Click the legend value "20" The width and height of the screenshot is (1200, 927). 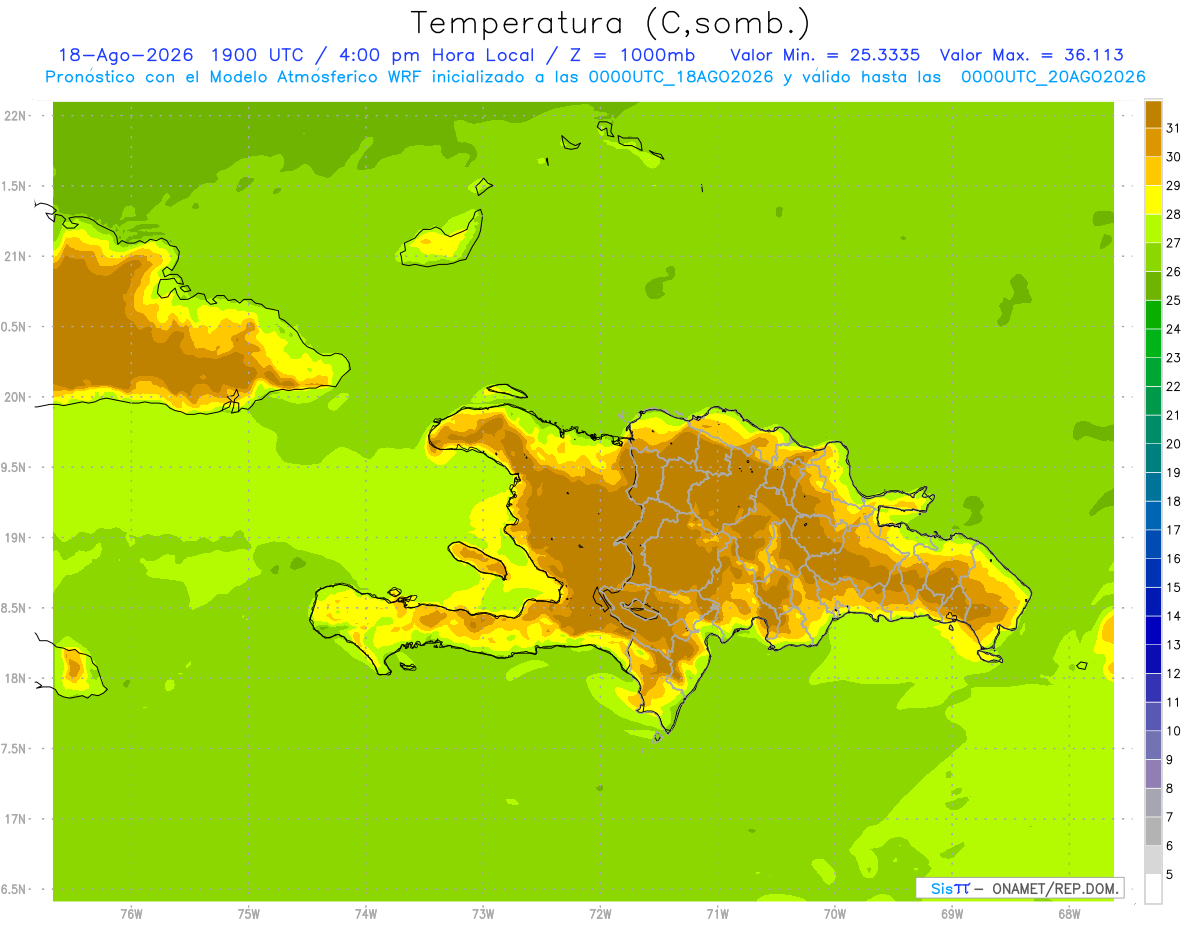point(1173,444)
